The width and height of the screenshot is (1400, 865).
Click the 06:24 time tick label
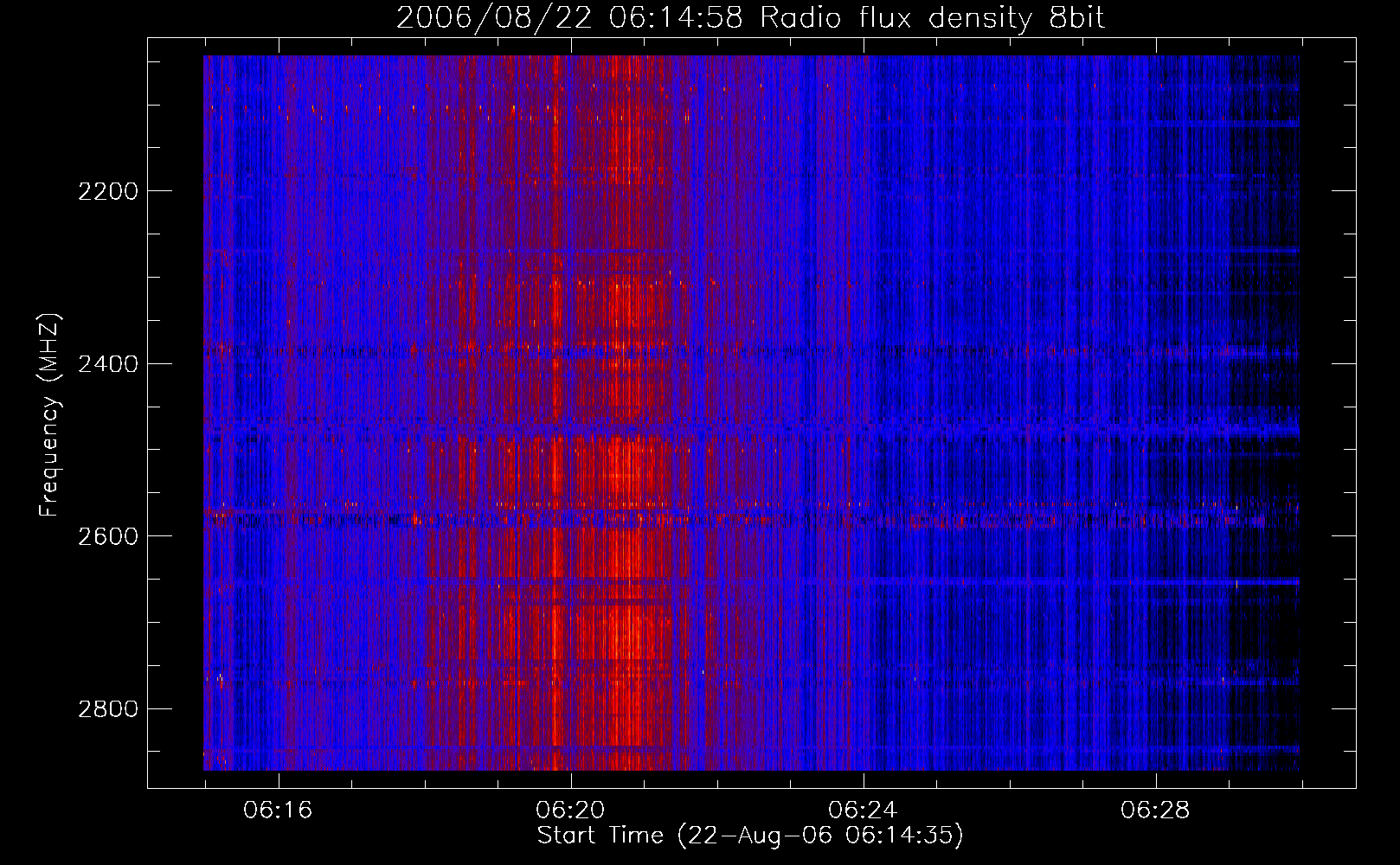coord(864,811)
